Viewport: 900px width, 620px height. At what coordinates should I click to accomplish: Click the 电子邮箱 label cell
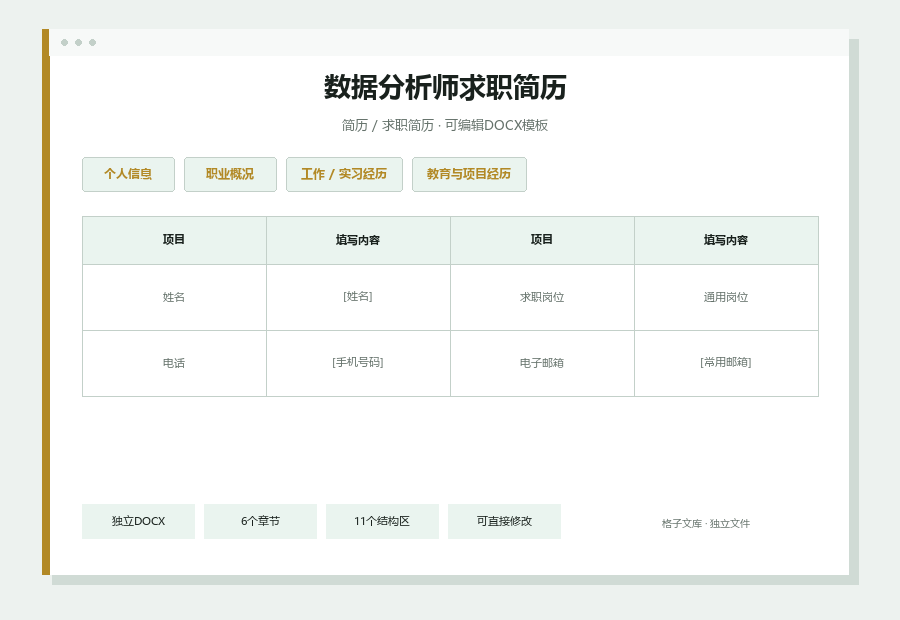tap(542, 363)
